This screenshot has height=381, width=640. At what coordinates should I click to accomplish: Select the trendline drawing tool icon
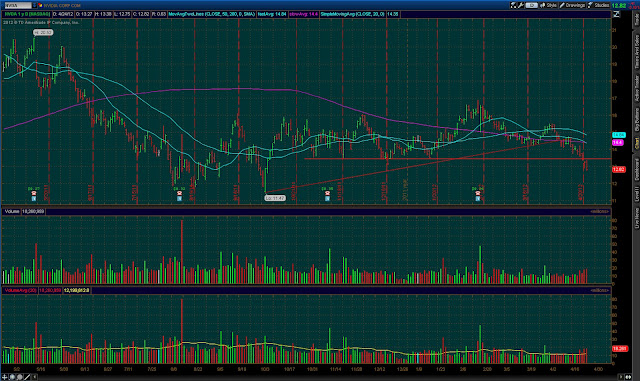click(27, 377)
